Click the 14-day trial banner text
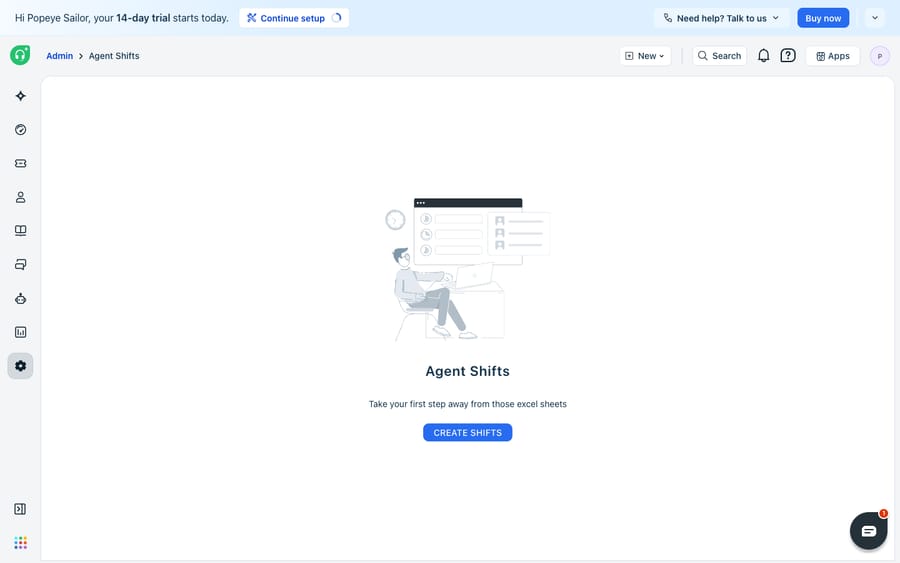 coord(122,18)
